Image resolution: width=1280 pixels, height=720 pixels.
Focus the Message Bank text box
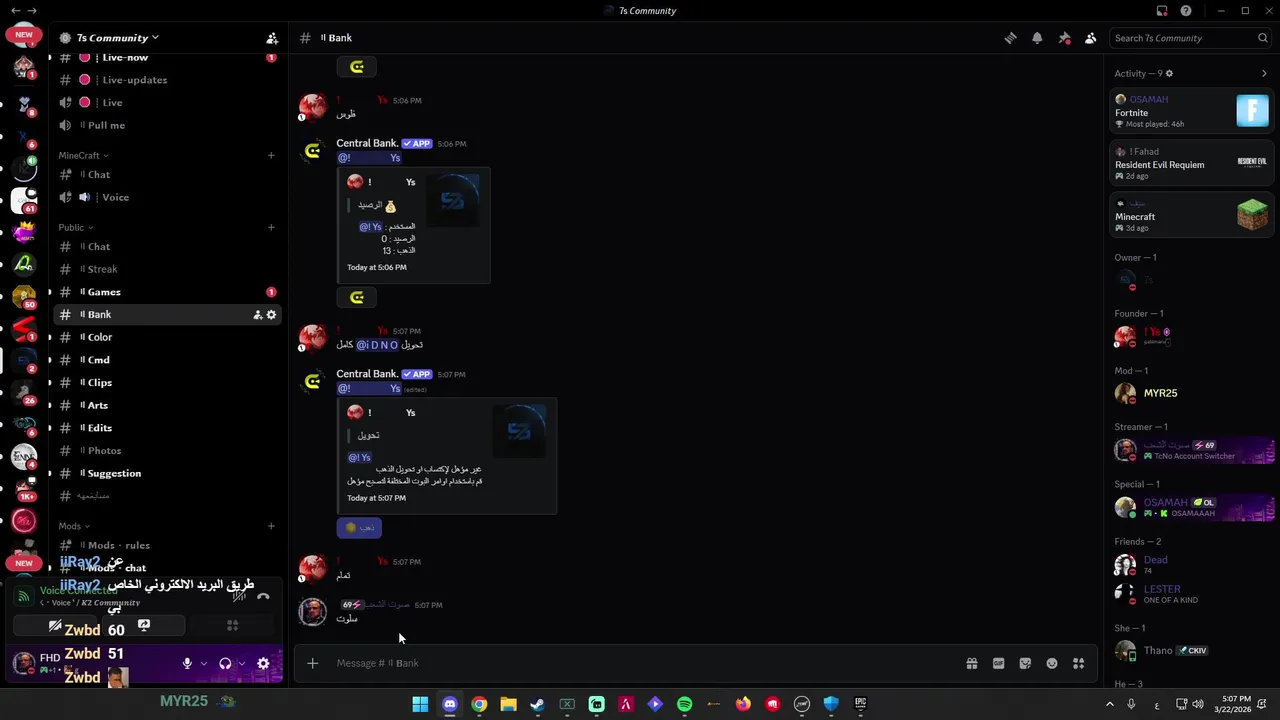click(x=640, y=663)
